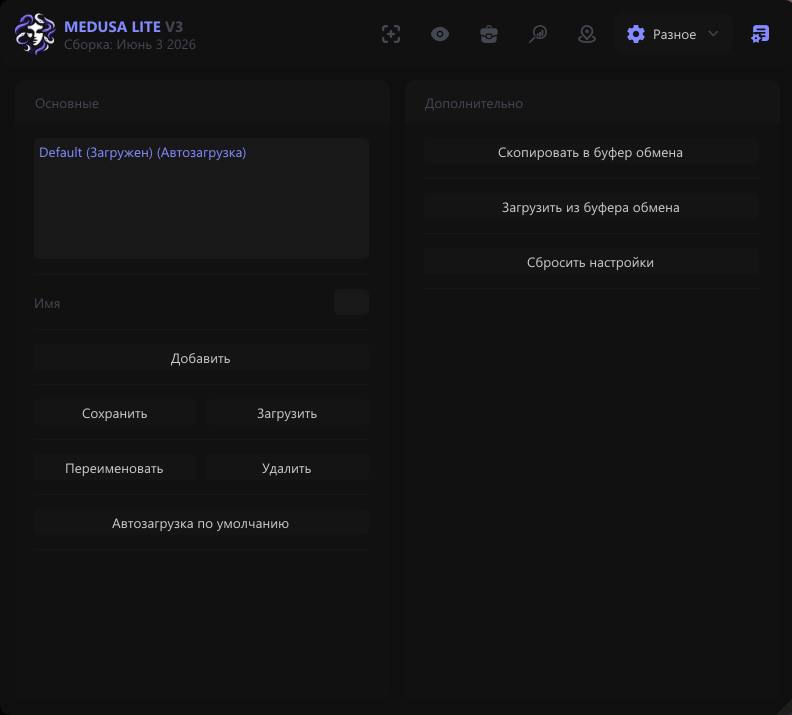Open the aimbot crosshair tab icon
Image resolution: width=792 pixels, height=715 pixels.
pos(390,34)
